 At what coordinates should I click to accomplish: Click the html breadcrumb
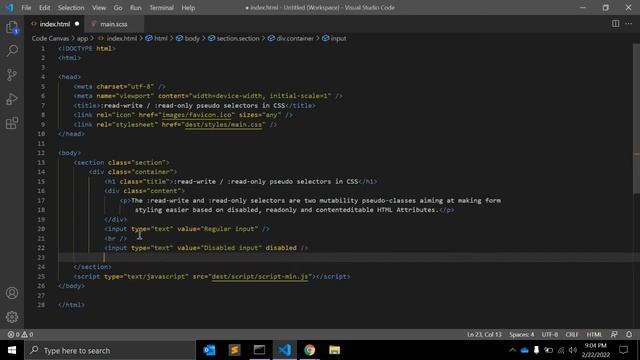coord(157,38)
